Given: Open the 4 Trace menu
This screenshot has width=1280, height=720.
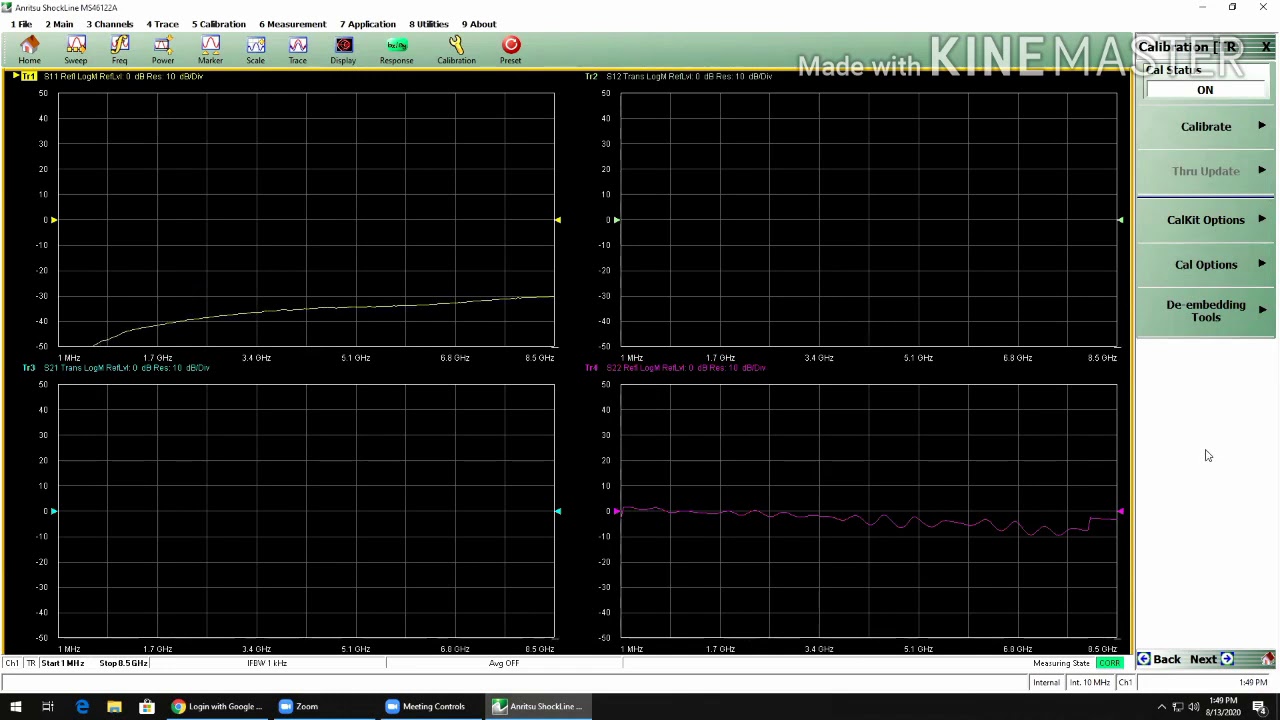Looking at the screenshot, I should [162, 24].
